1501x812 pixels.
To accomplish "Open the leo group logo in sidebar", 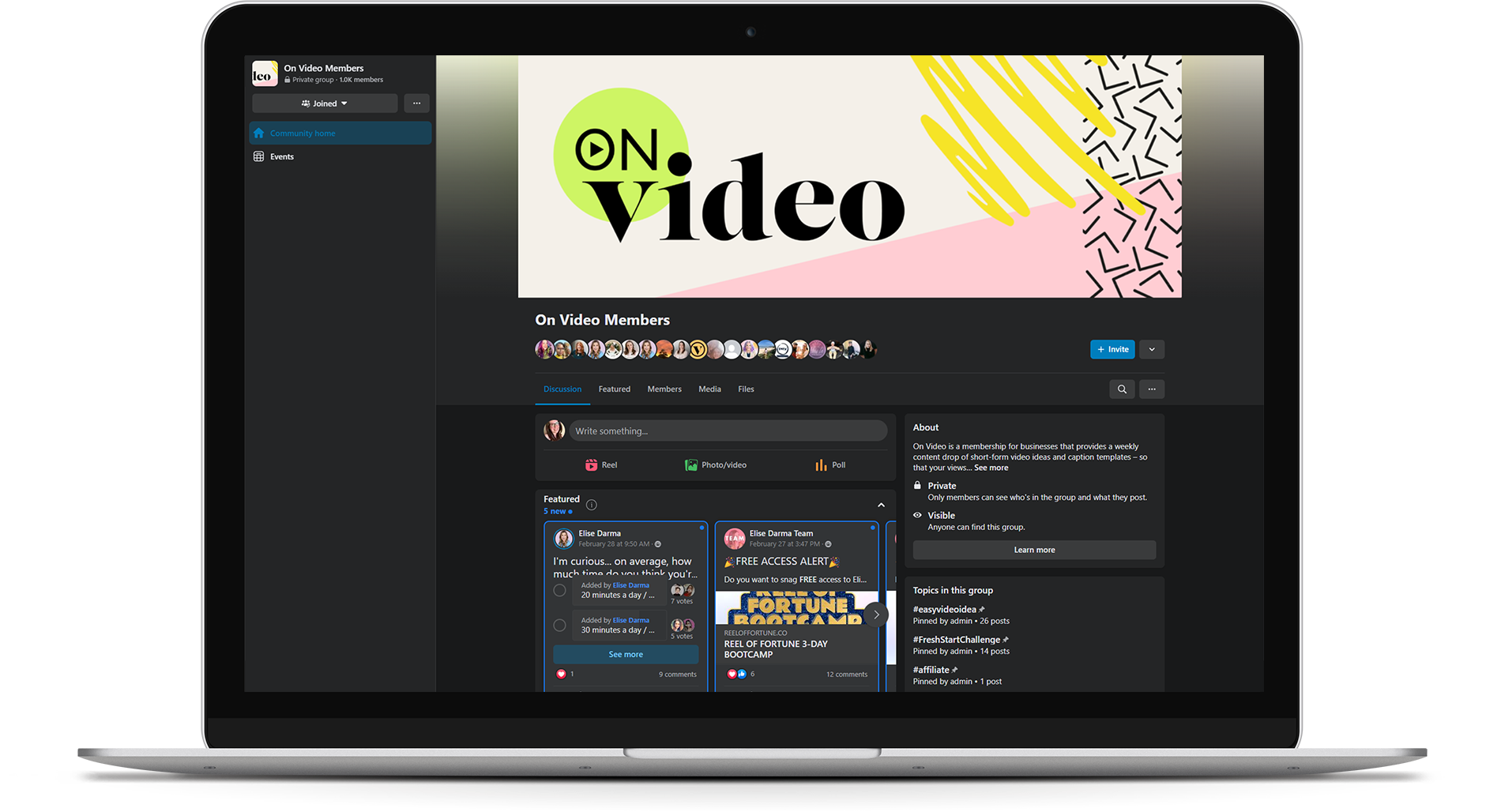I will coord(265,73).
